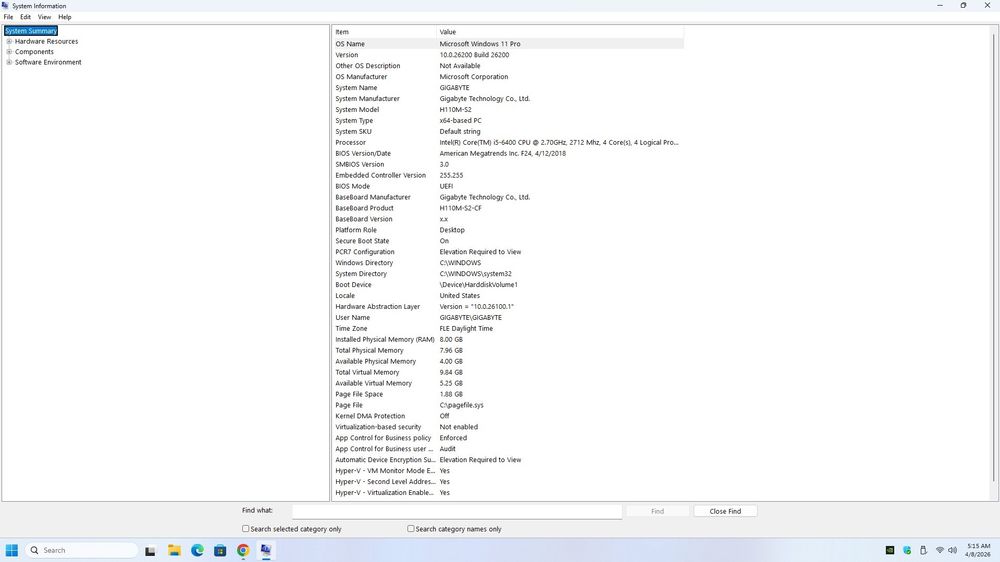Viewport: 1000px width, 562px height.
Task: Click value 10.0.26200 Build 26200
Action: [474, 55]
